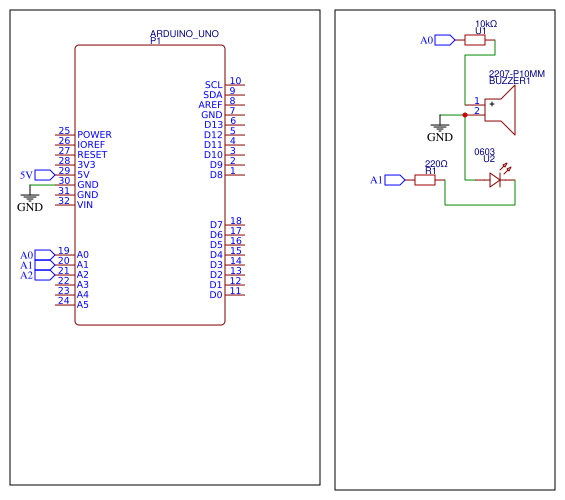This screenshot has height=500, width=565.
Task: Click the ARDUINO_UNO component name label
Action: 184,34
